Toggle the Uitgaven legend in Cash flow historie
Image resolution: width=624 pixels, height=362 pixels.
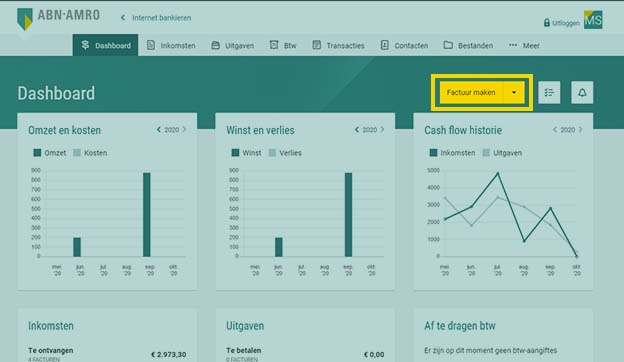pos(502,153)
